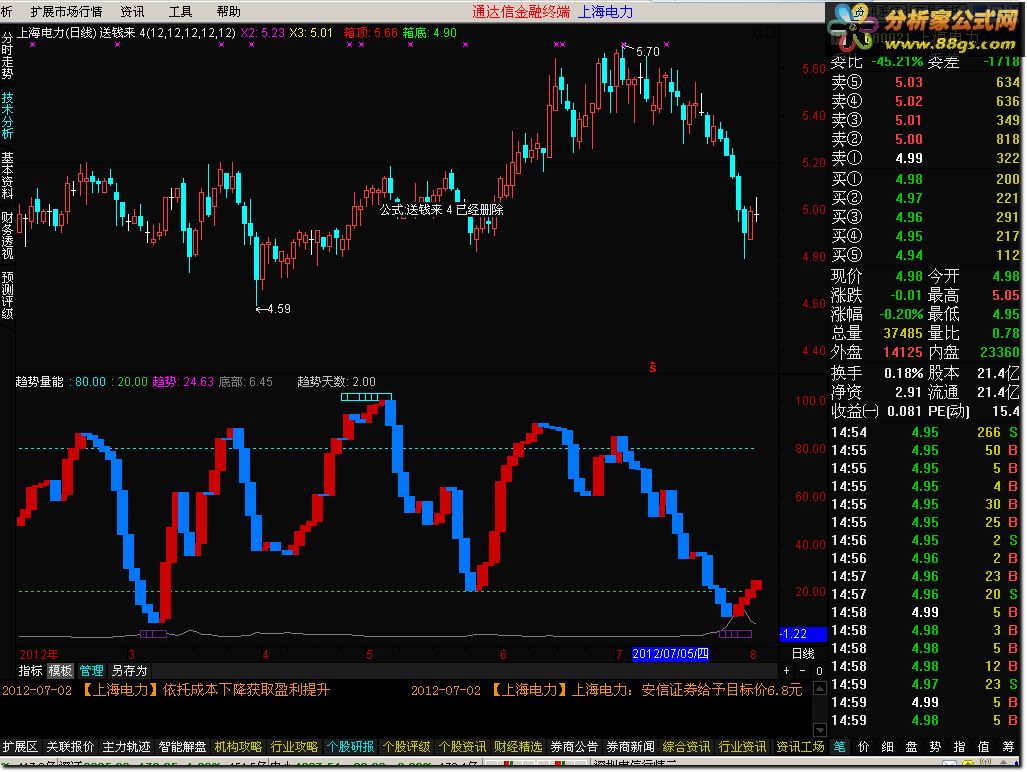Select the 细 detail tab
Screen dimensions: 1027x772
point(887,746)
